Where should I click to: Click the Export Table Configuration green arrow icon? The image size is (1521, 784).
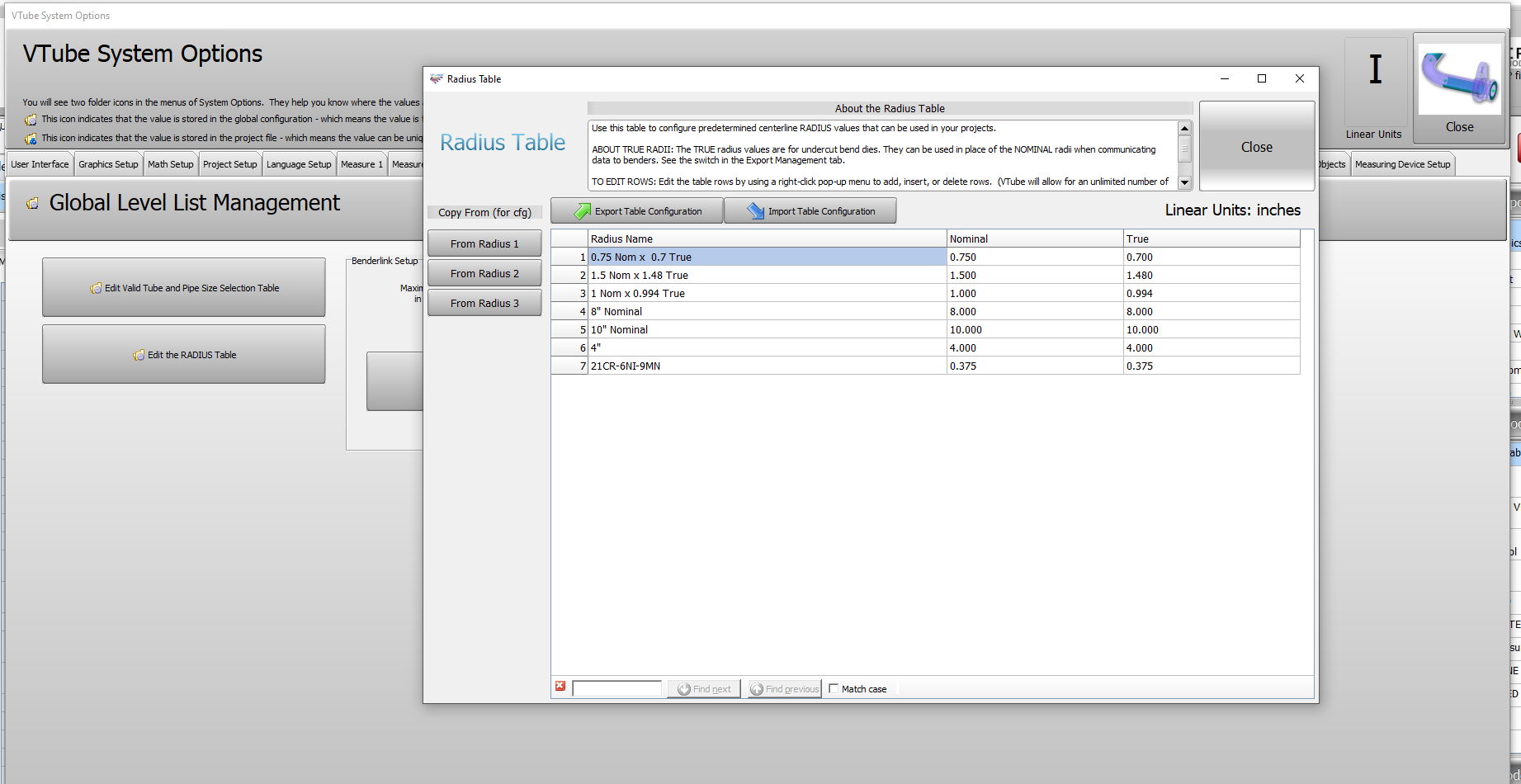pyautogui.click(x=583, y=211)
